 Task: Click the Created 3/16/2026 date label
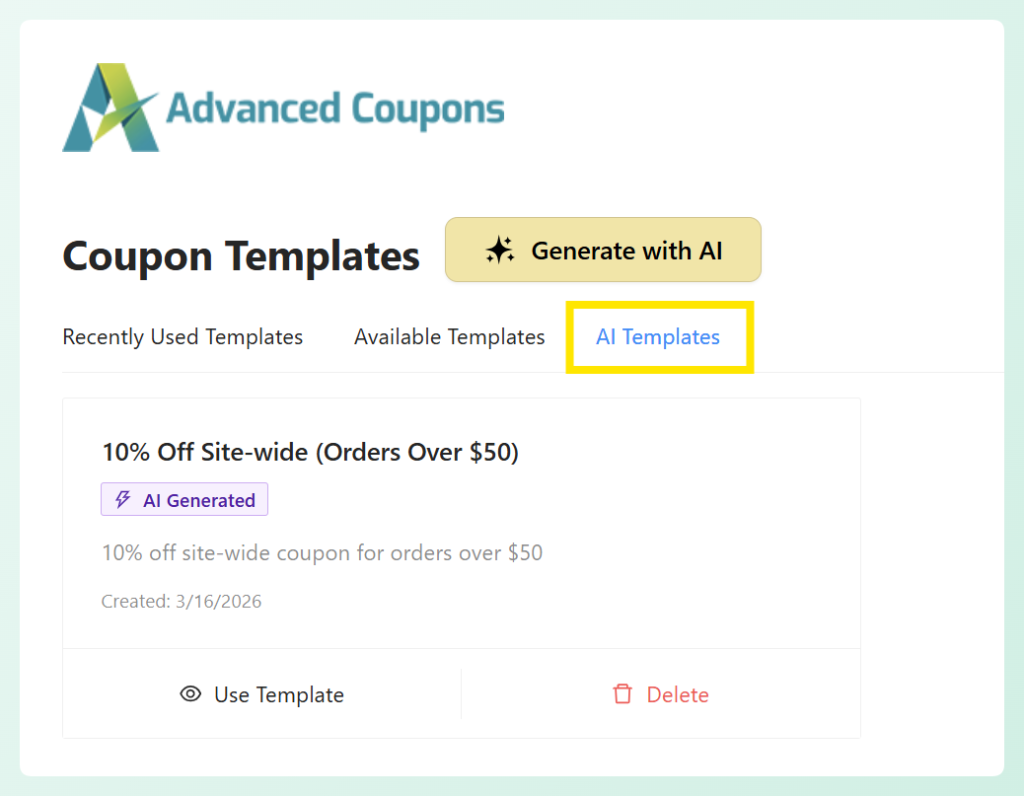coord(181,601)
